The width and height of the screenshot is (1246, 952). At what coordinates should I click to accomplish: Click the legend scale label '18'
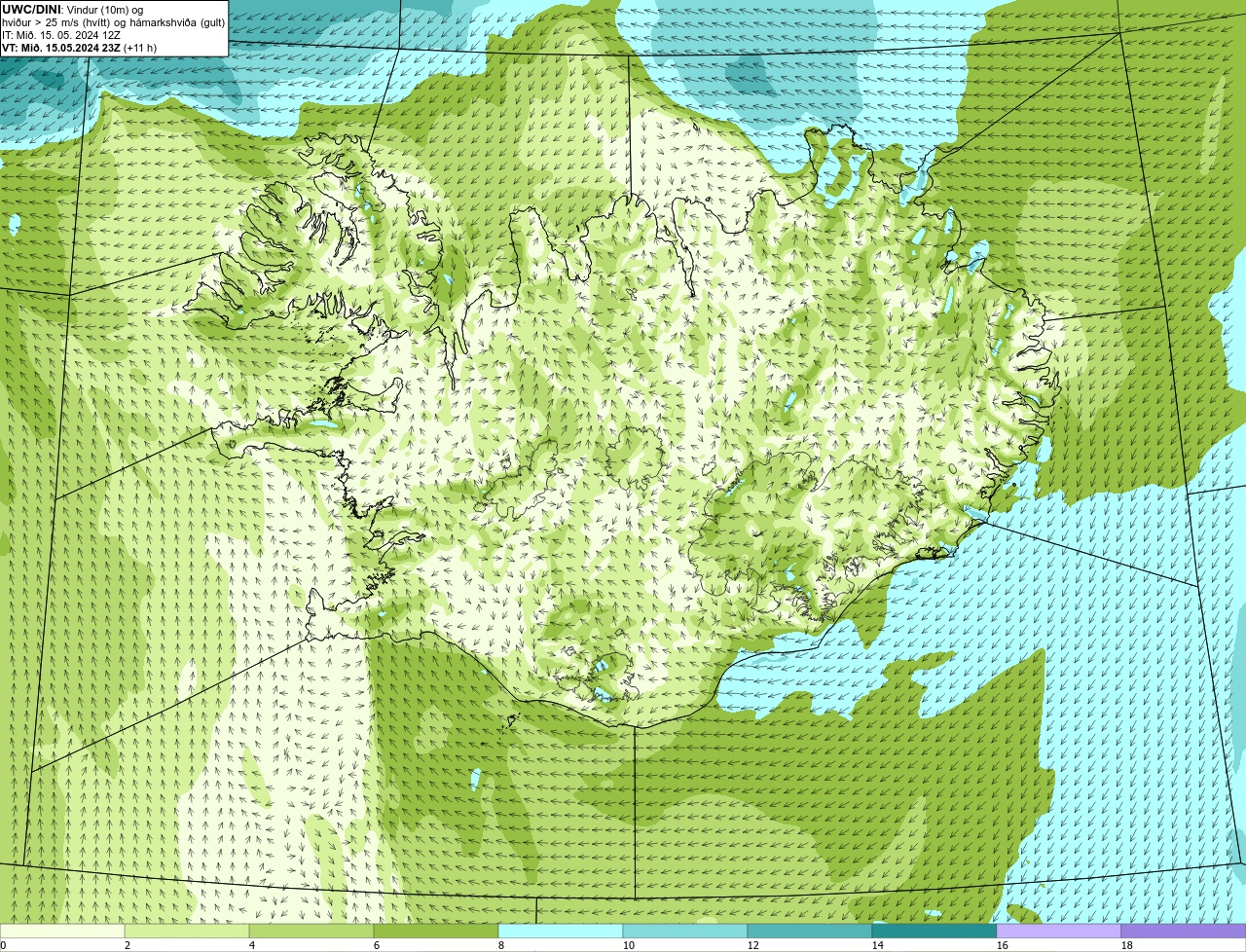pos(1127,945)
